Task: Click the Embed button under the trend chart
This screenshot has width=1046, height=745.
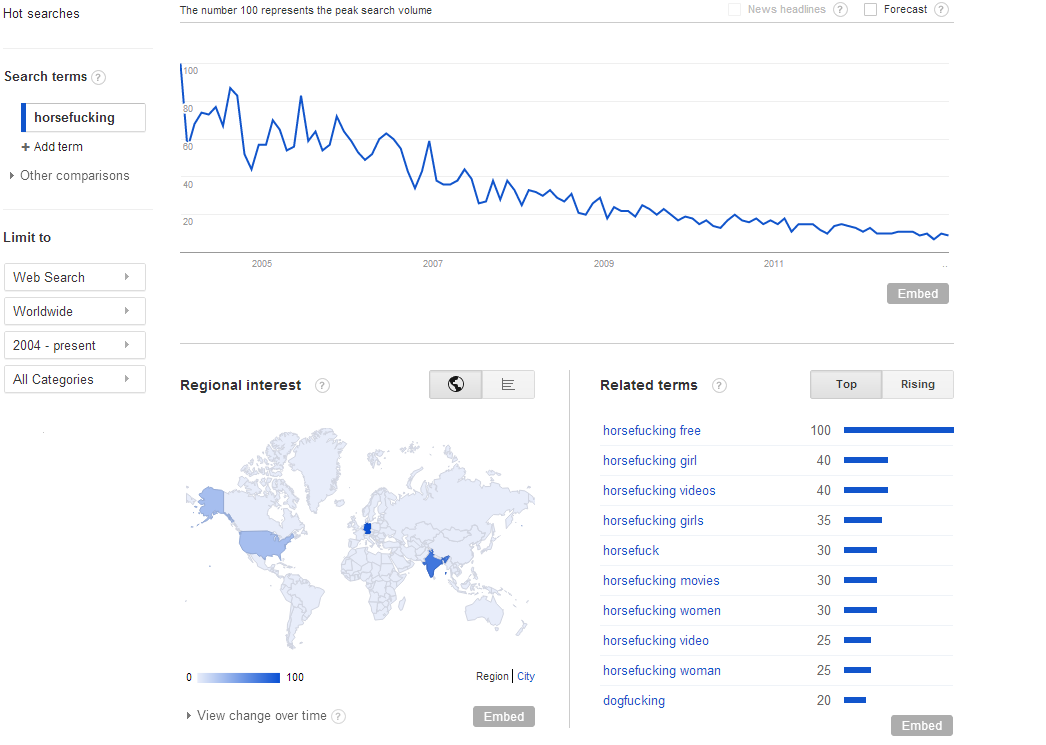Action: click(x=917, y=294)
